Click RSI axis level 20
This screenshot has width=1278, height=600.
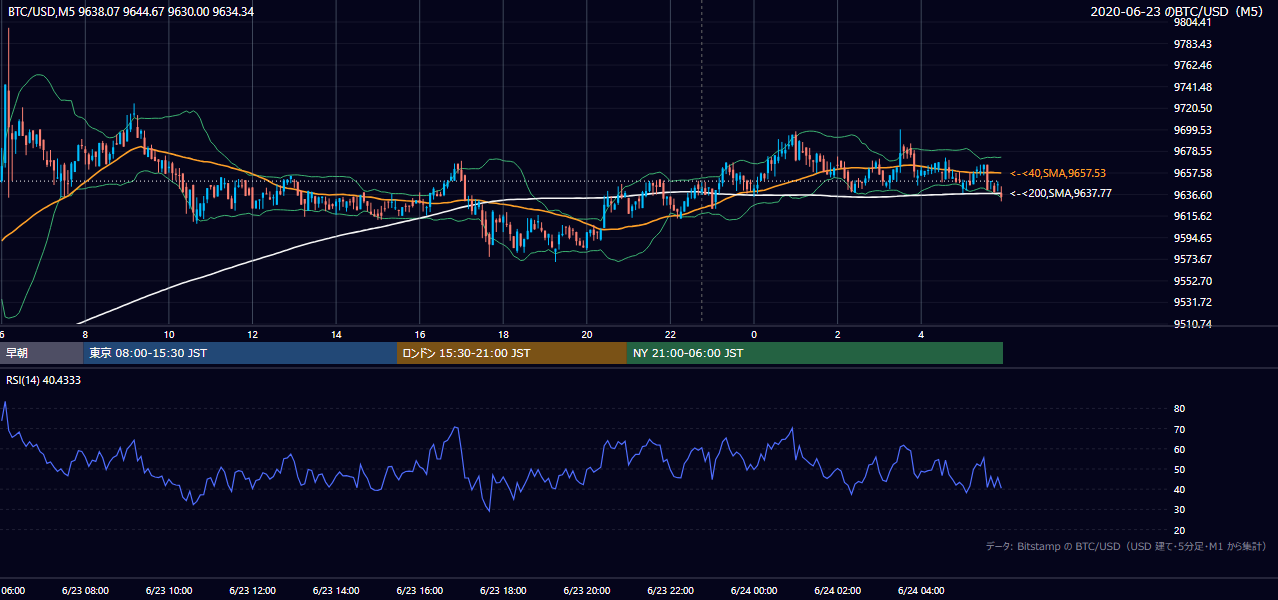pos(1180,530)
